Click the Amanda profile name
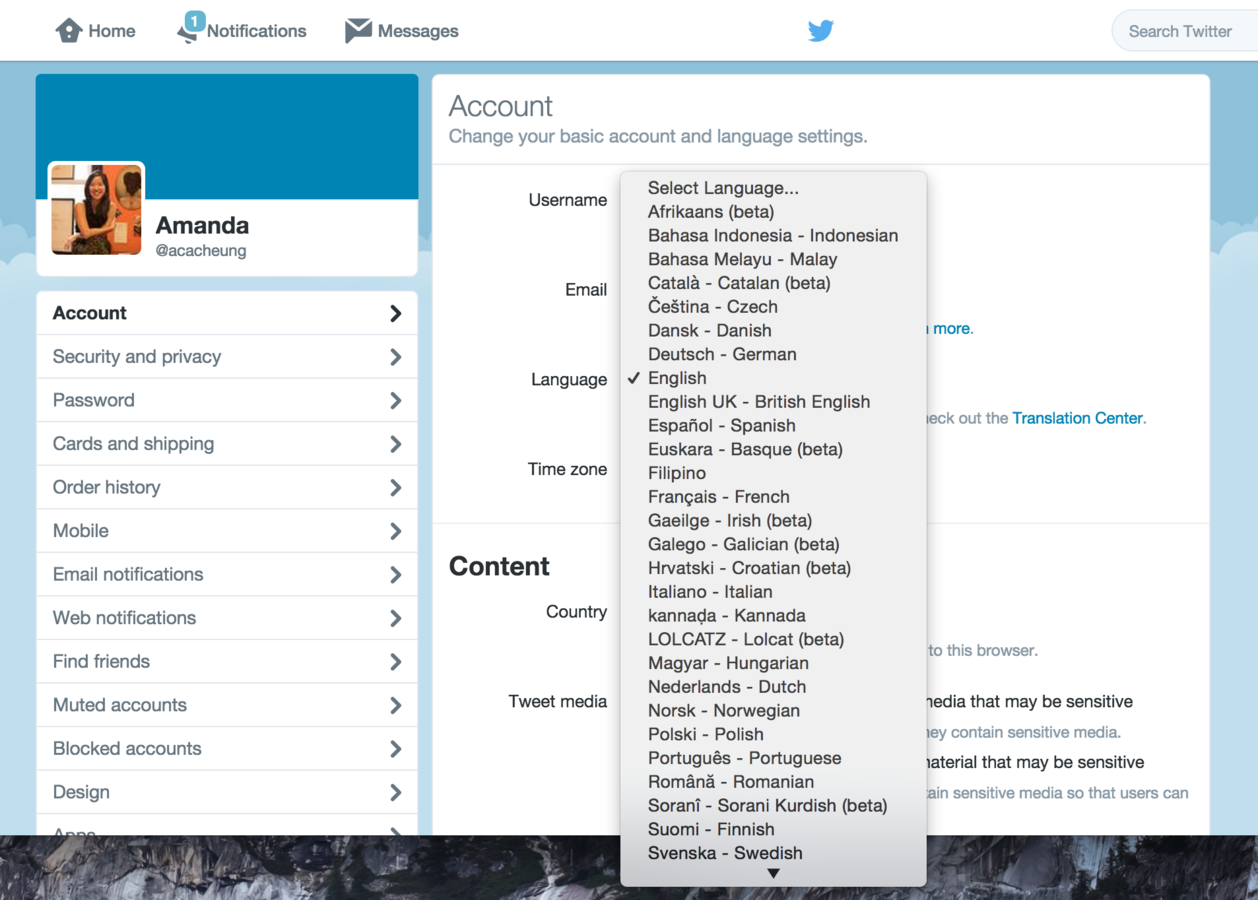 coord(202,225)
